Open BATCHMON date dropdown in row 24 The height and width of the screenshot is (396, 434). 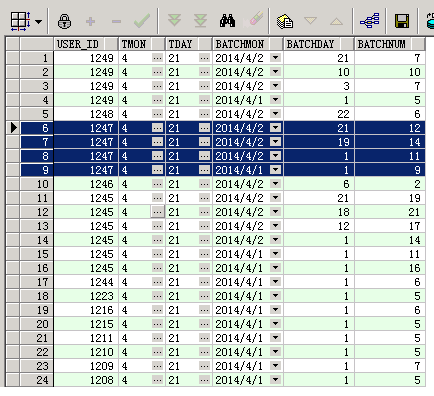(x=275, y=380)
